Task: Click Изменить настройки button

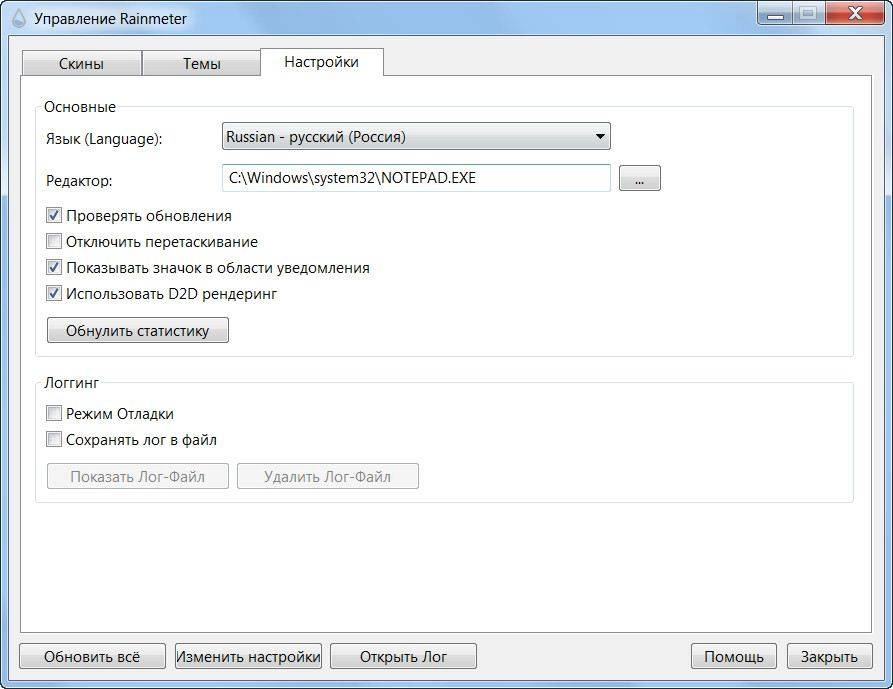Action: tap(248, 657)
